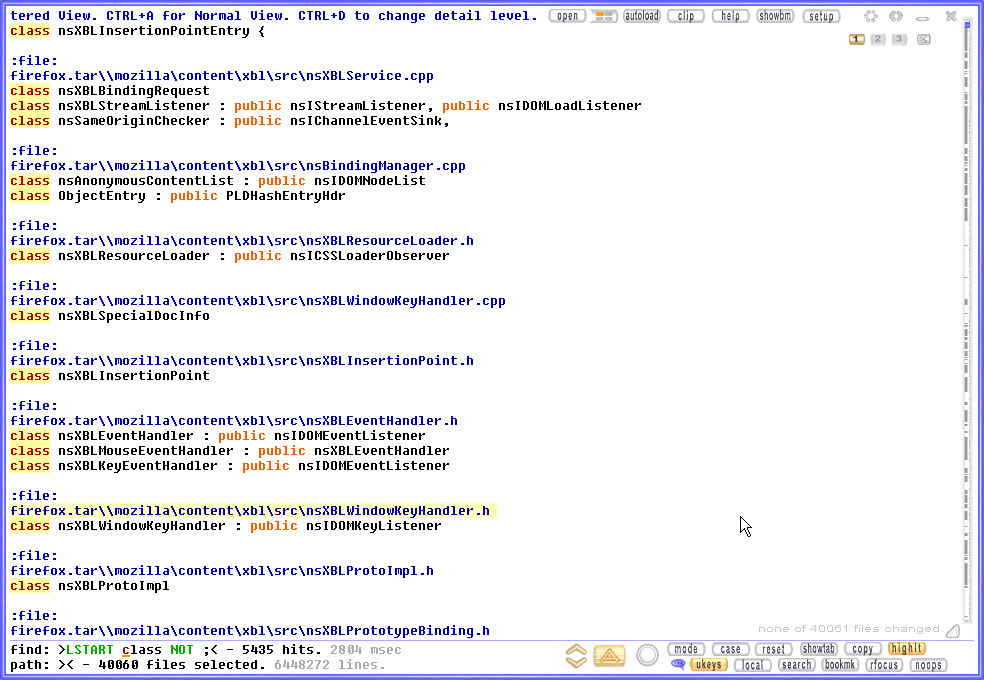Screen dimensions: 984x680
Task: Click the large orange A triangle icon
Action: pos(609,656)
